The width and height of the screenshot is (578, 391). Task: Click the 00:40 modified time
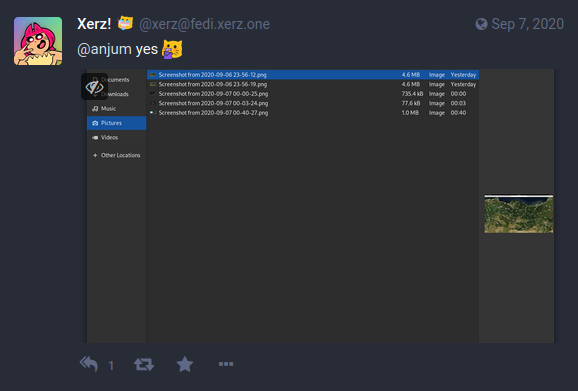458,113
